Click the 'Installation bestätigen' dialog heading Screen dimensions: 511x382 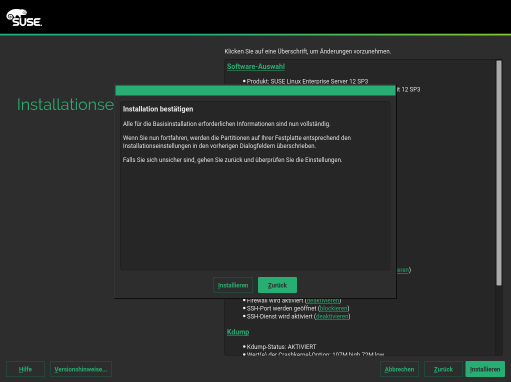[158, 109]
